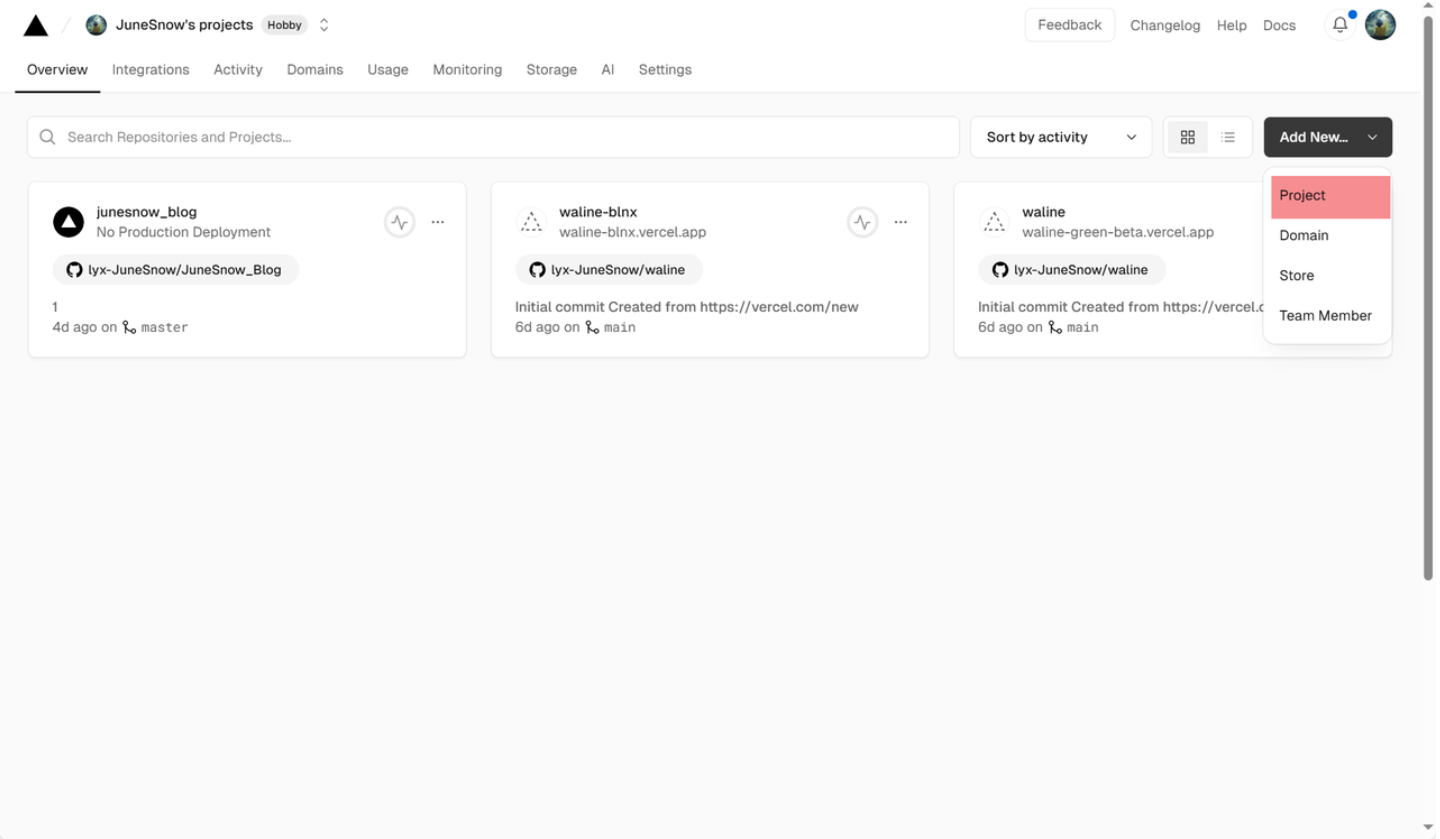Open the Sort by activity dropdown
The height and width of the screenshot is (839, 1440).
tap(1061, 137)
